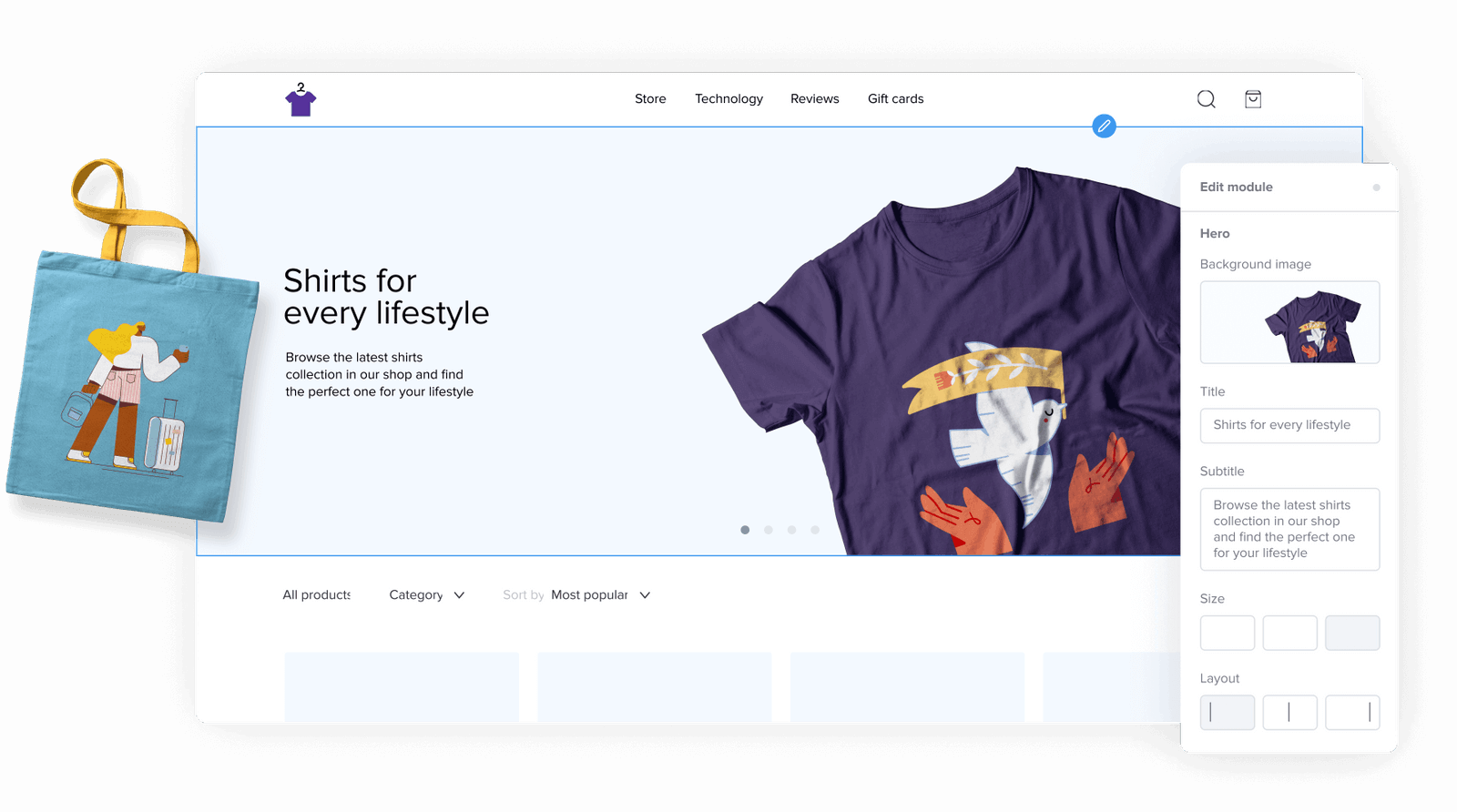Go to the Gift cards page
The image size is (1457, 812).
click(895, 99)
